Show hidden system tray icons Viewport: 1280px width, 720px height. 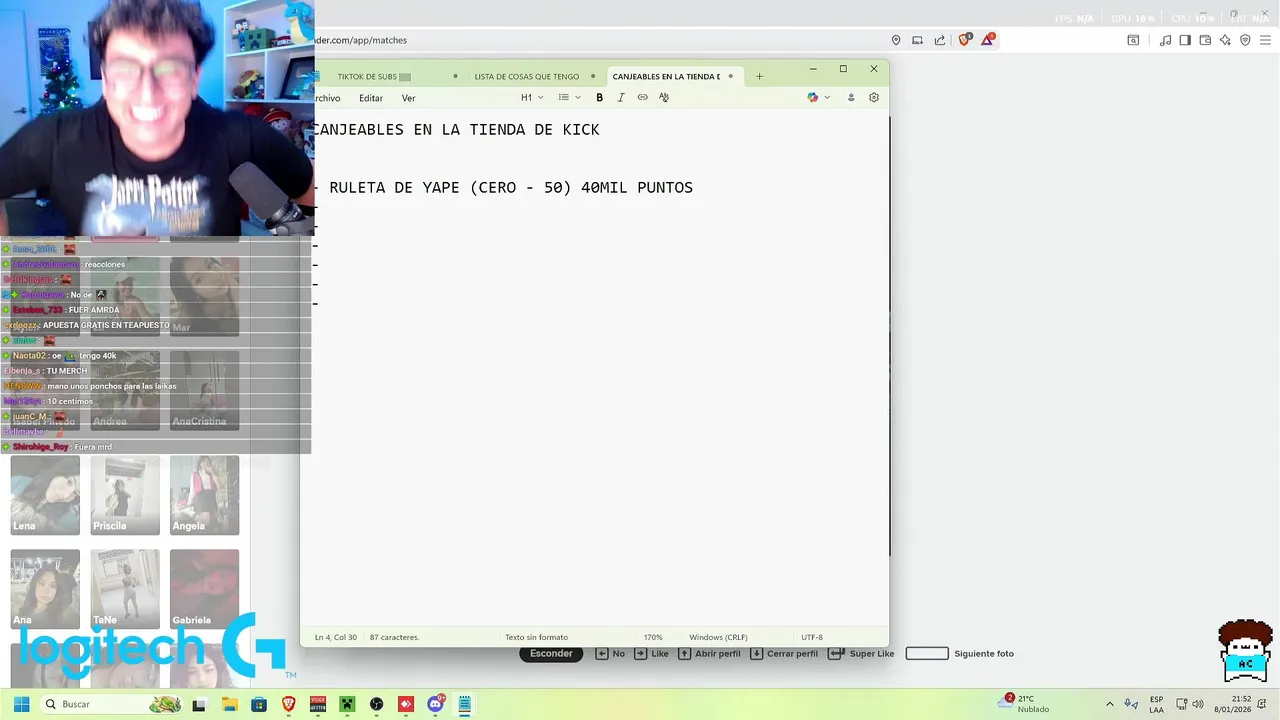1109,704
